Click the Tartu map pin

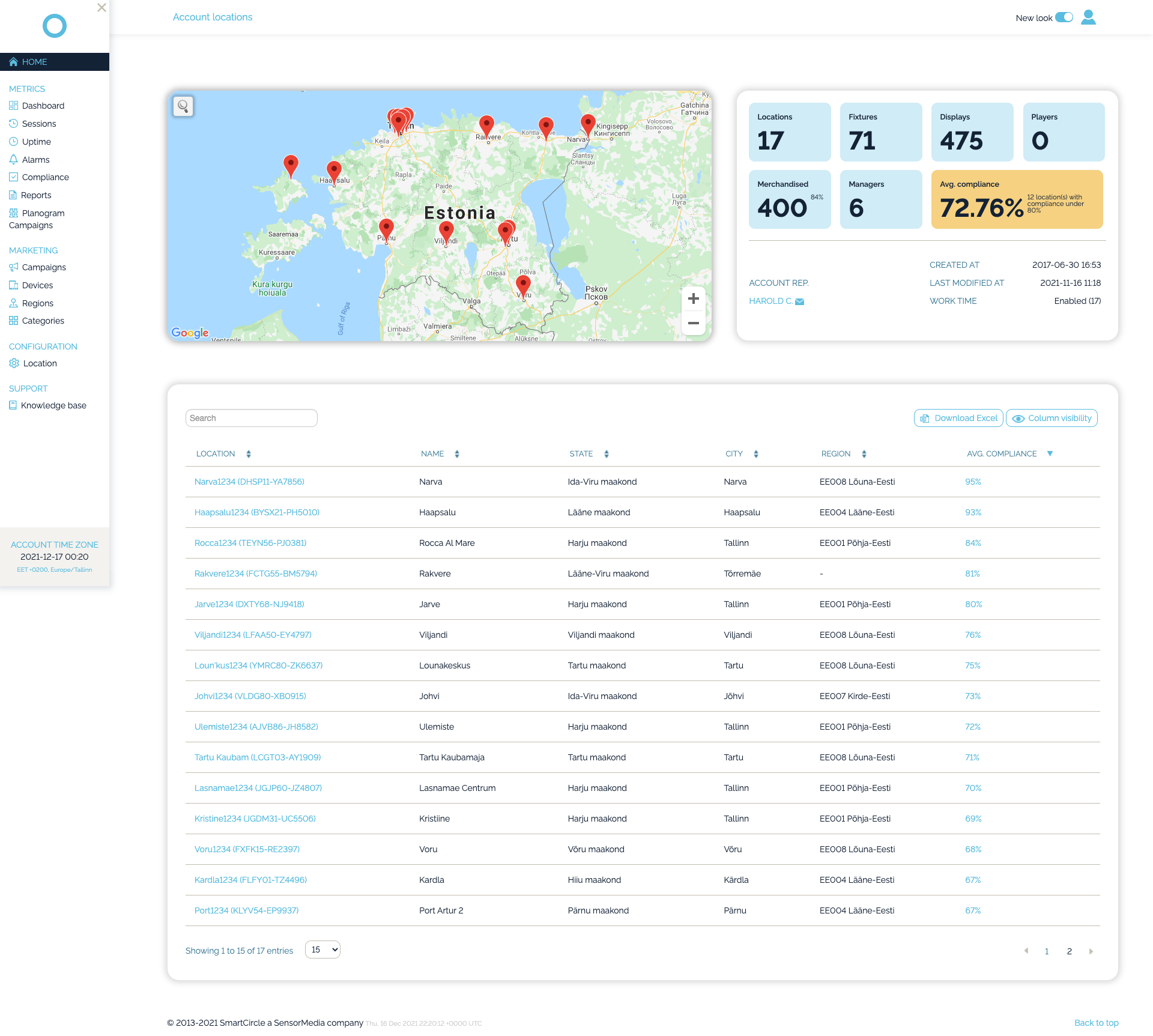tap(506, 232)
